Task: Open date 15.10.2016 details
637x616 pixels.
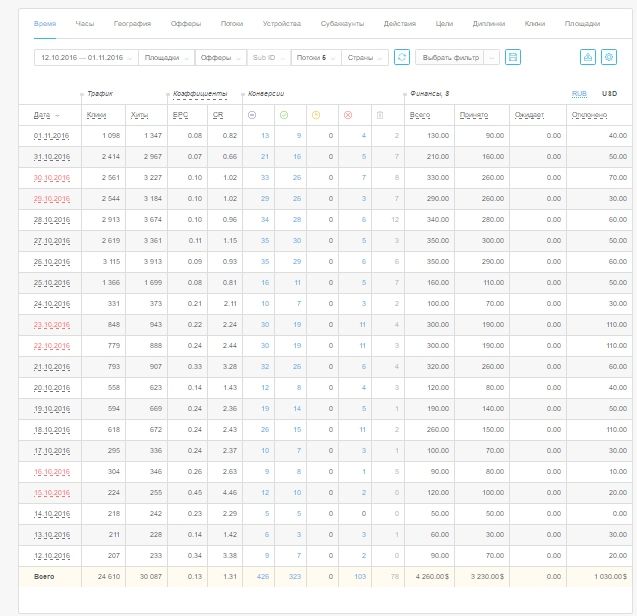Action: click(x=52, y=493)
